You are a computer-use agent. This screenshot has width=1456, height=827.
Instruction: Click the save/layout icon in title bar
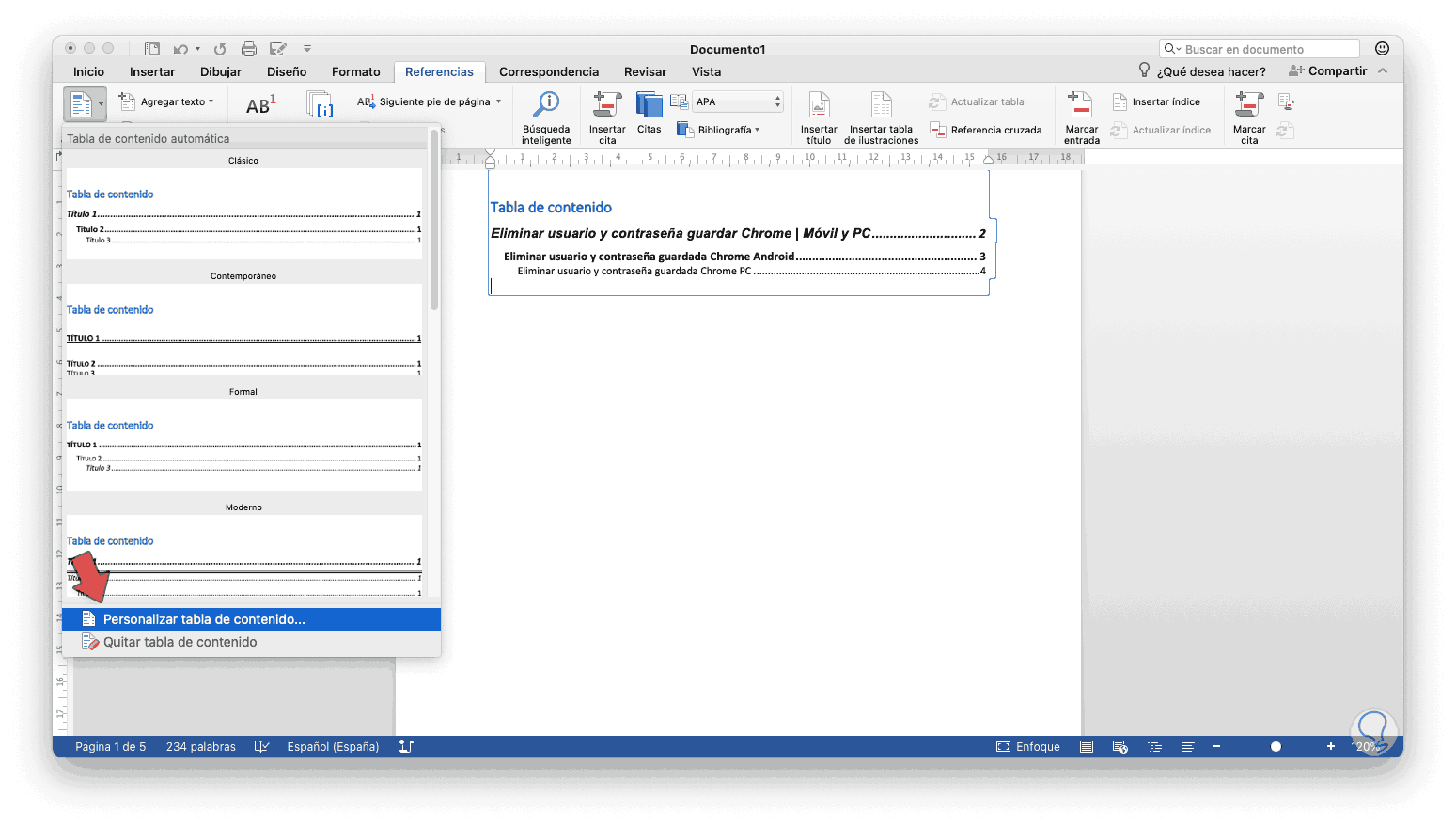151,49
